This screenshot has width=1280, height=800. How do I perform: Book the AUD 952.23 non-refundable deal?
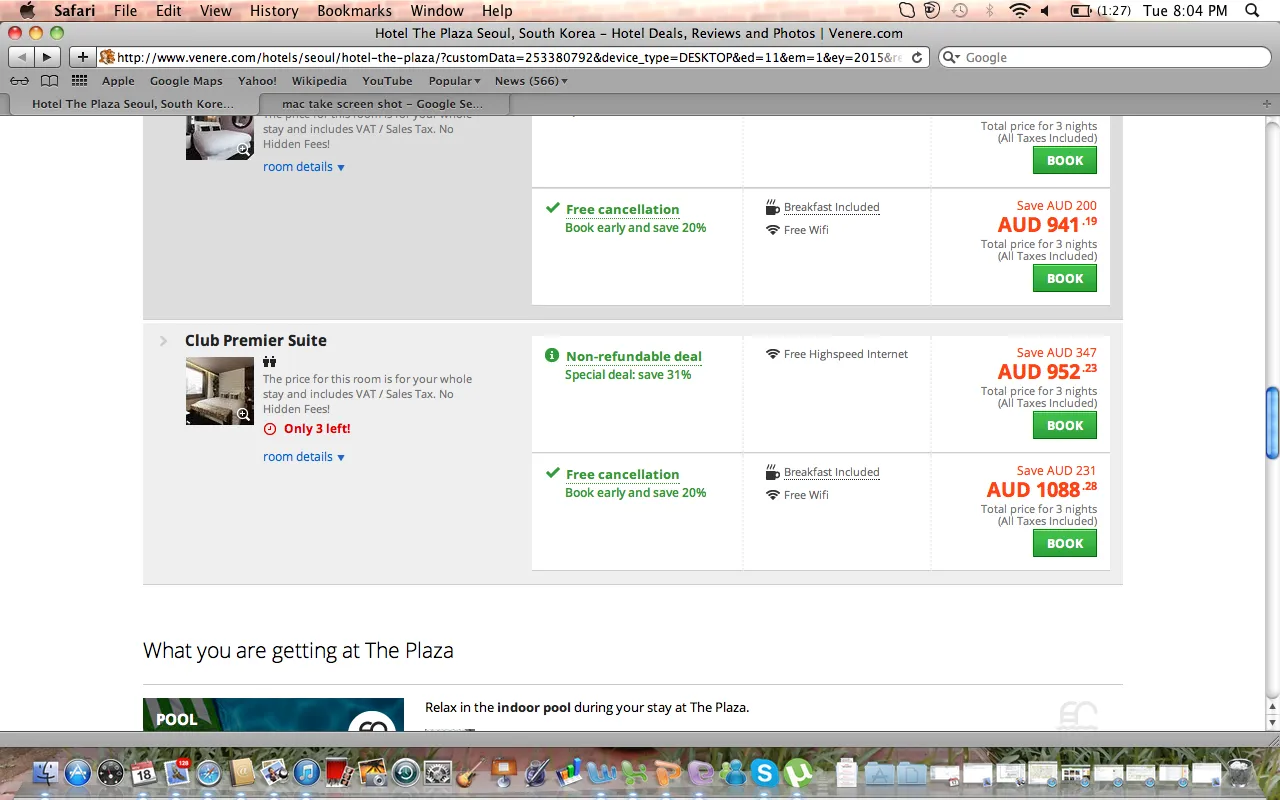[1065, 425]
